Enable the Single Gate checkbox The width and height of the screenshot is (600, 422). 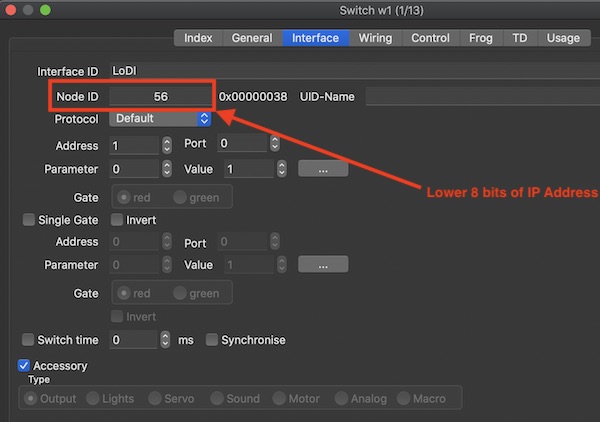29,220
